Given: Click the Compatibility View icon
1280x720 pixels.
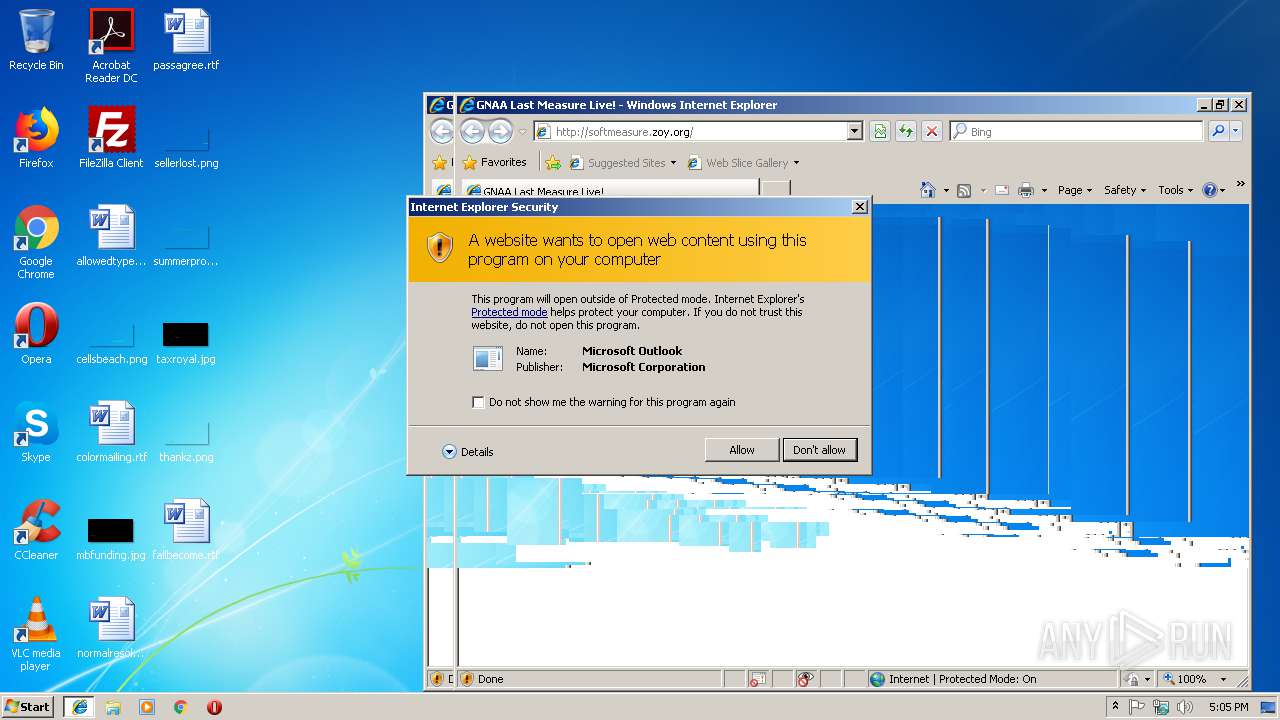Looking at the screenshot, I should tap(879, 131).
